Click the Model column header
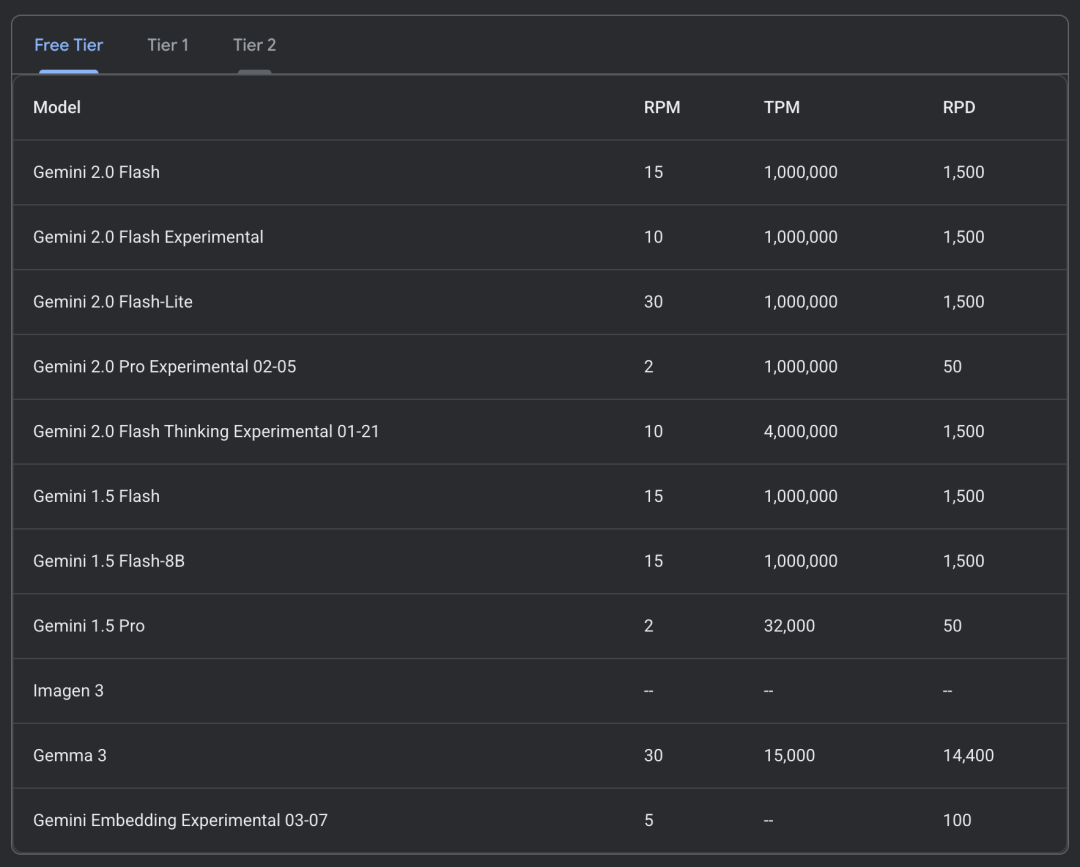Image resolution: width=1080 pixels, height=867 pixels. [57, 107]
